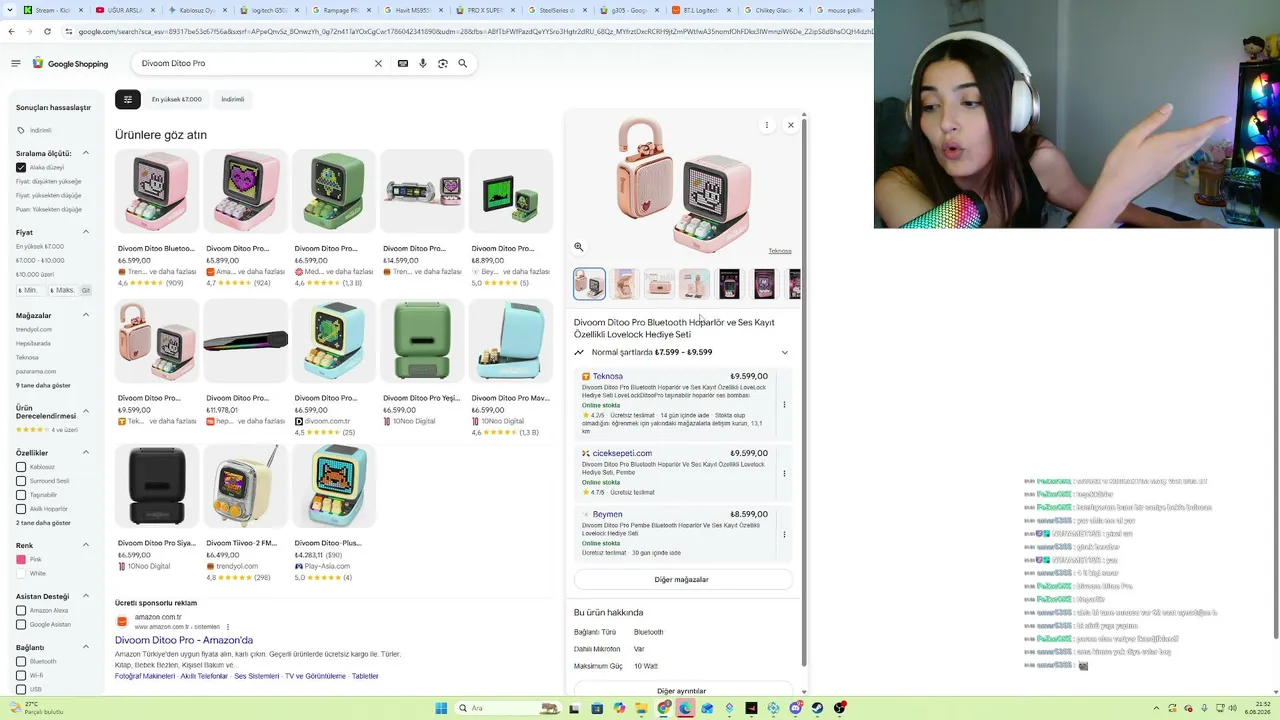
Task: Open the tab search chevron in Chrome
Action: 10,10
